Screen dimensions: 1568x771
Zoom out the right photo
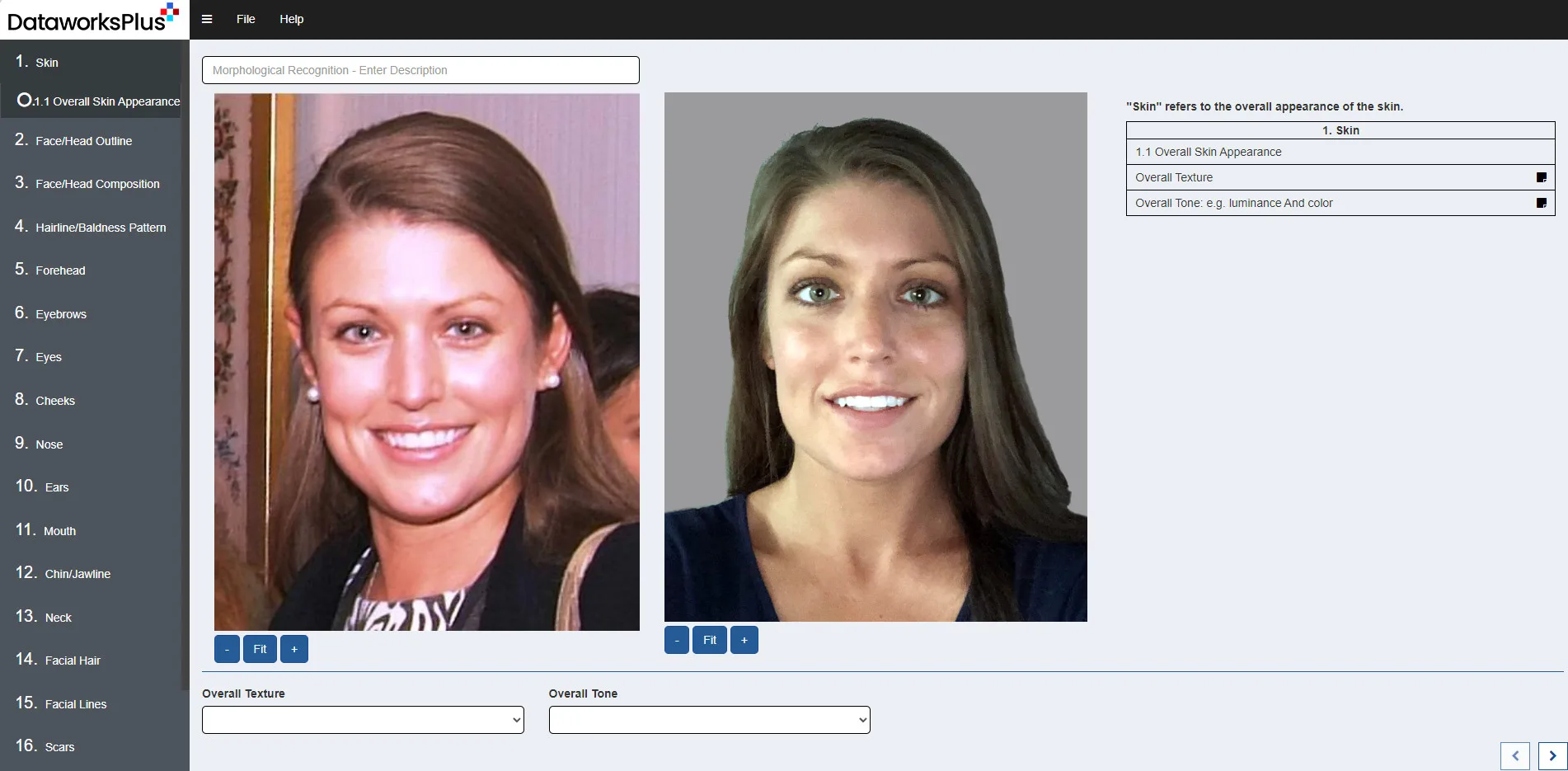[677, 640]
